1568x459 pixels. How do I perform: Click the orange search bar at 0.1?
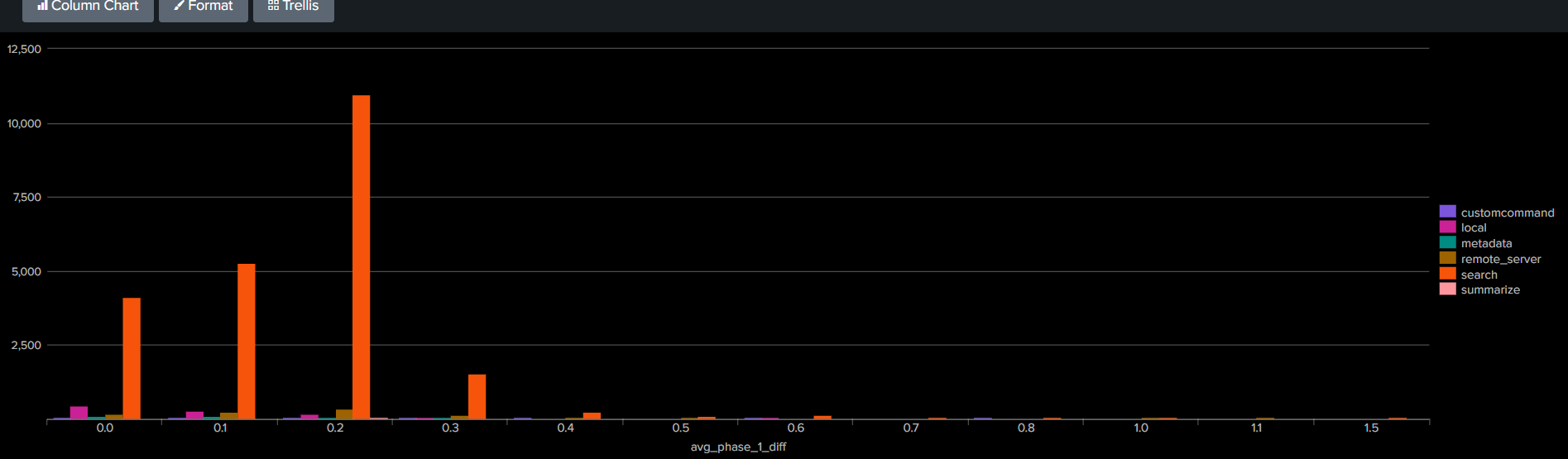(247, 342)
